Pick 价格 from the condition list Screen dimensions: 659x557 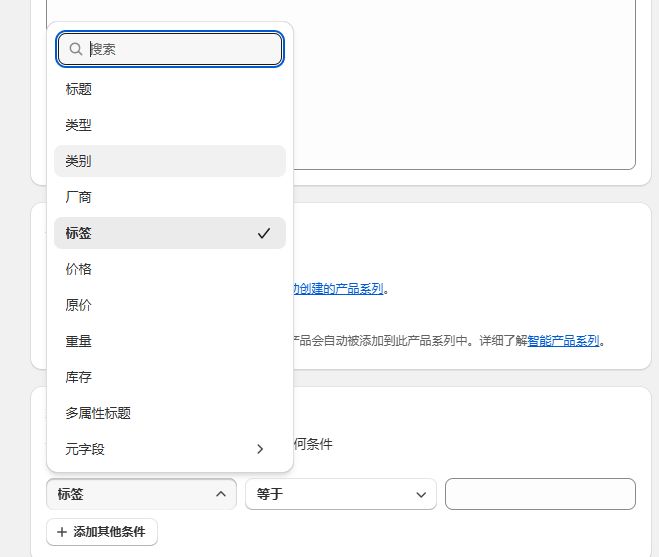coord(170,269)
